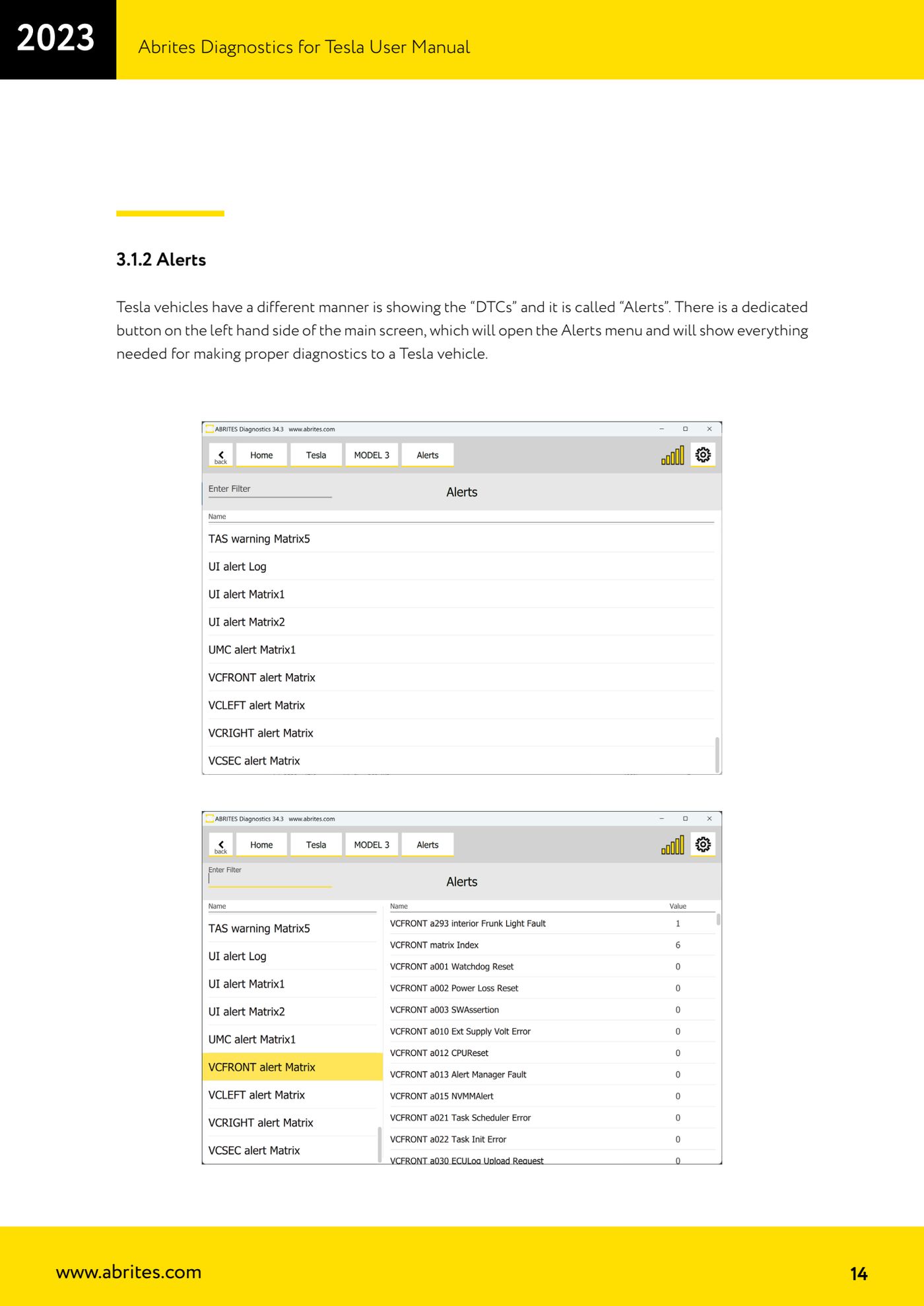
Task: Select VCFRONT matrix Index row
Action: (552, 945)
